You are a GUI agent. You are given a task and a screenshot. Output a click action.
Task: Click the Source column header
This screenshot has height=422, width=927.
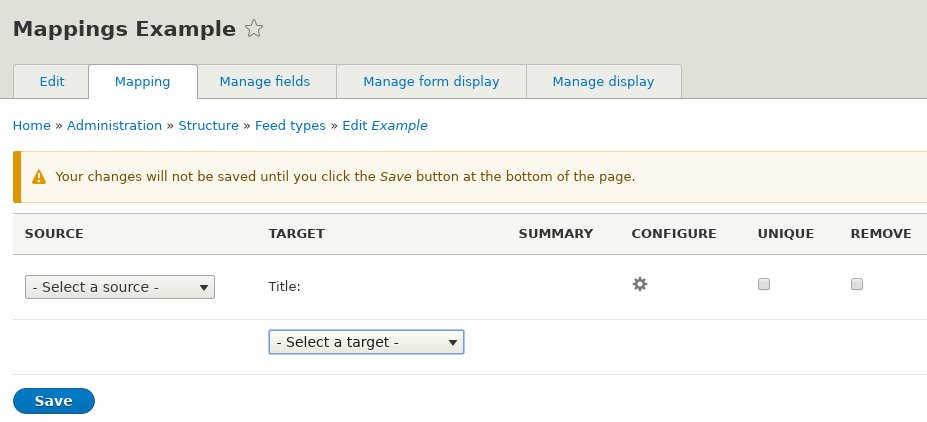tap(54, 233)
